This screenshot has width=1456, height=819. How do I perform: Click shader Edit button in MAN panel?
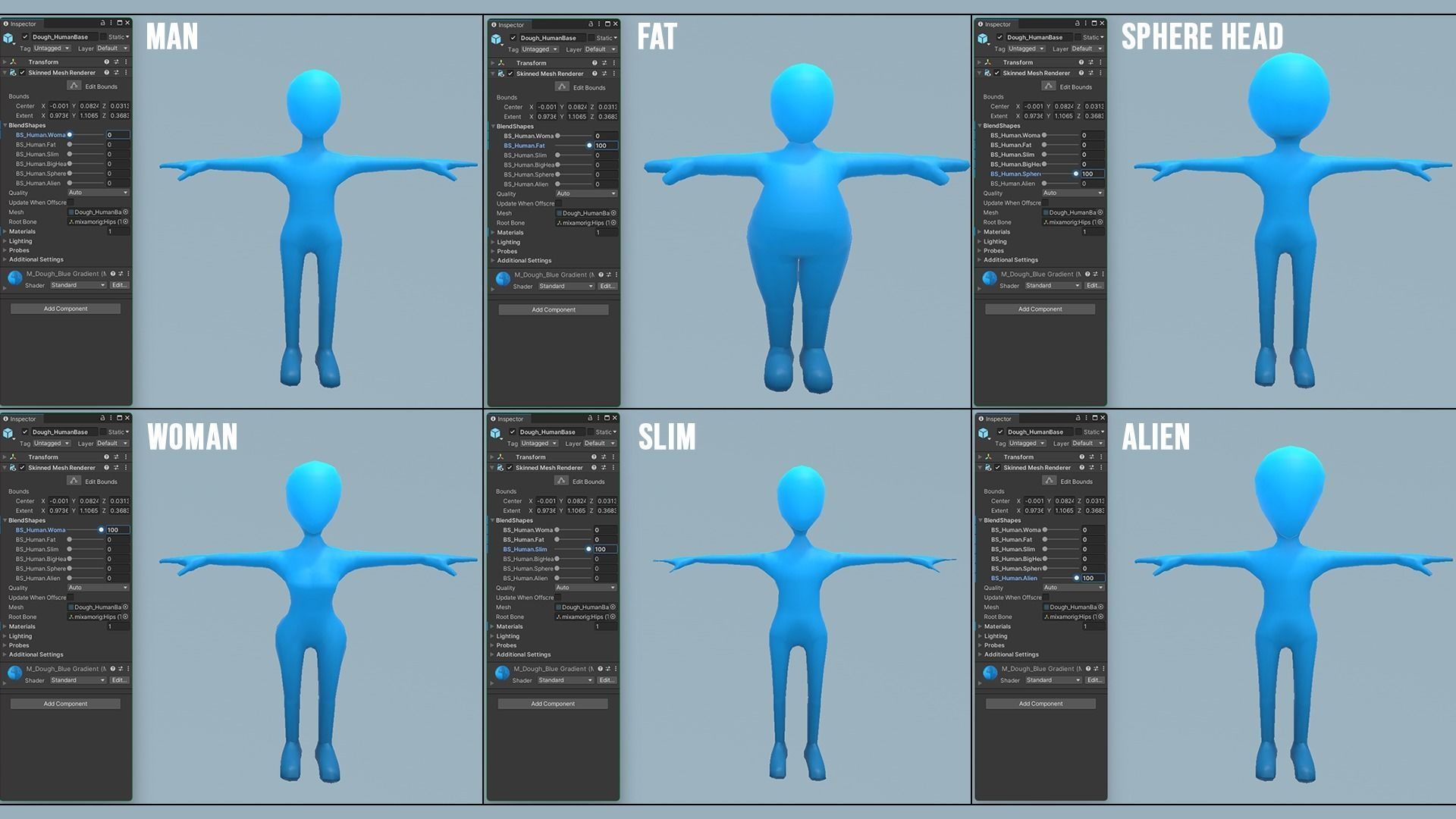pos(120,285)
